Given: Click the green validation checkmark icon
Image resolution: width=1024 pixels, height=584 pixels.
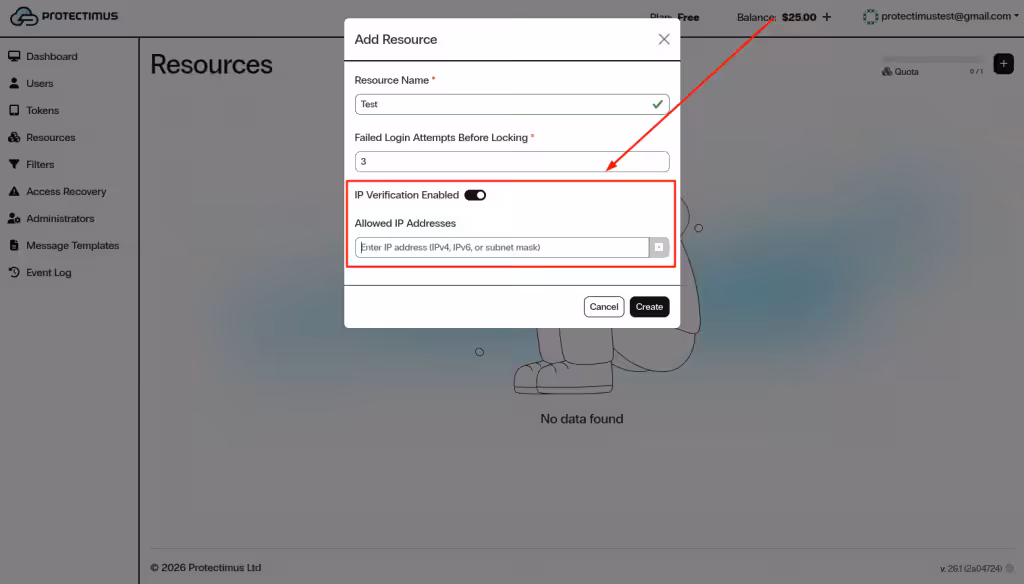Looking at the screenshot, I should [x=657, y=104].
